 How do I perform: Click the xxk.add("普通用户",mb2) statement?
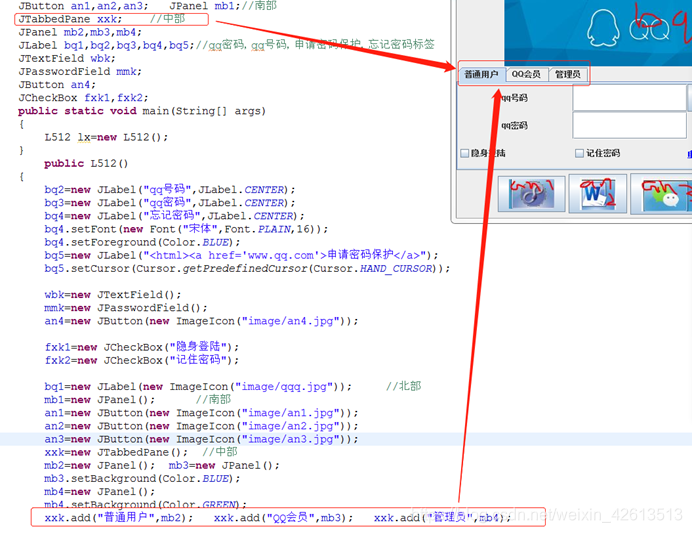[x=119, y=518]
